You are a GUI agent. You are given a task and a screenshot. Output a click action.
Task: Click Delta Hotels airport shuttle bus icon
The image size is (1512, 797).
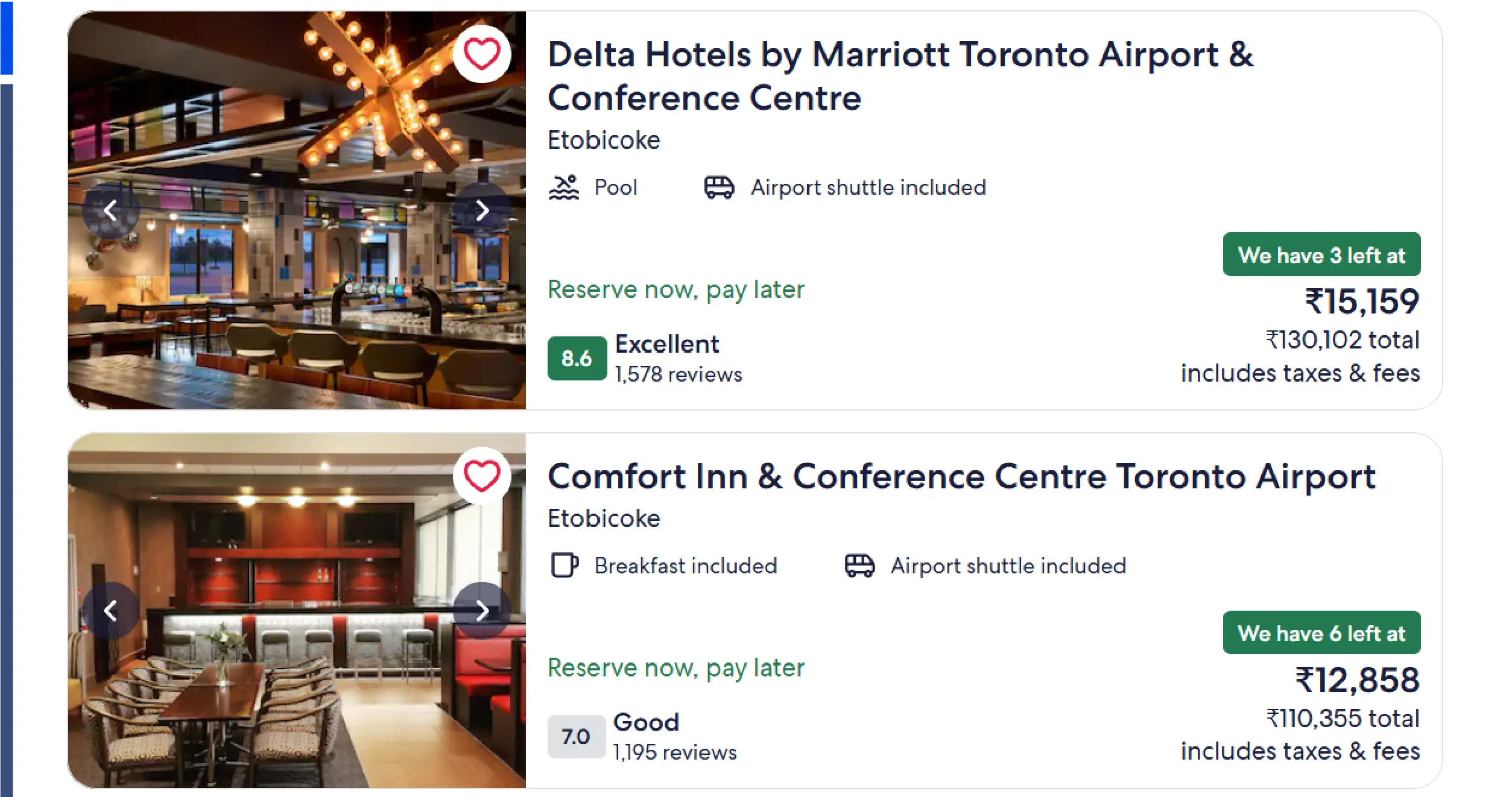(719, 187)
